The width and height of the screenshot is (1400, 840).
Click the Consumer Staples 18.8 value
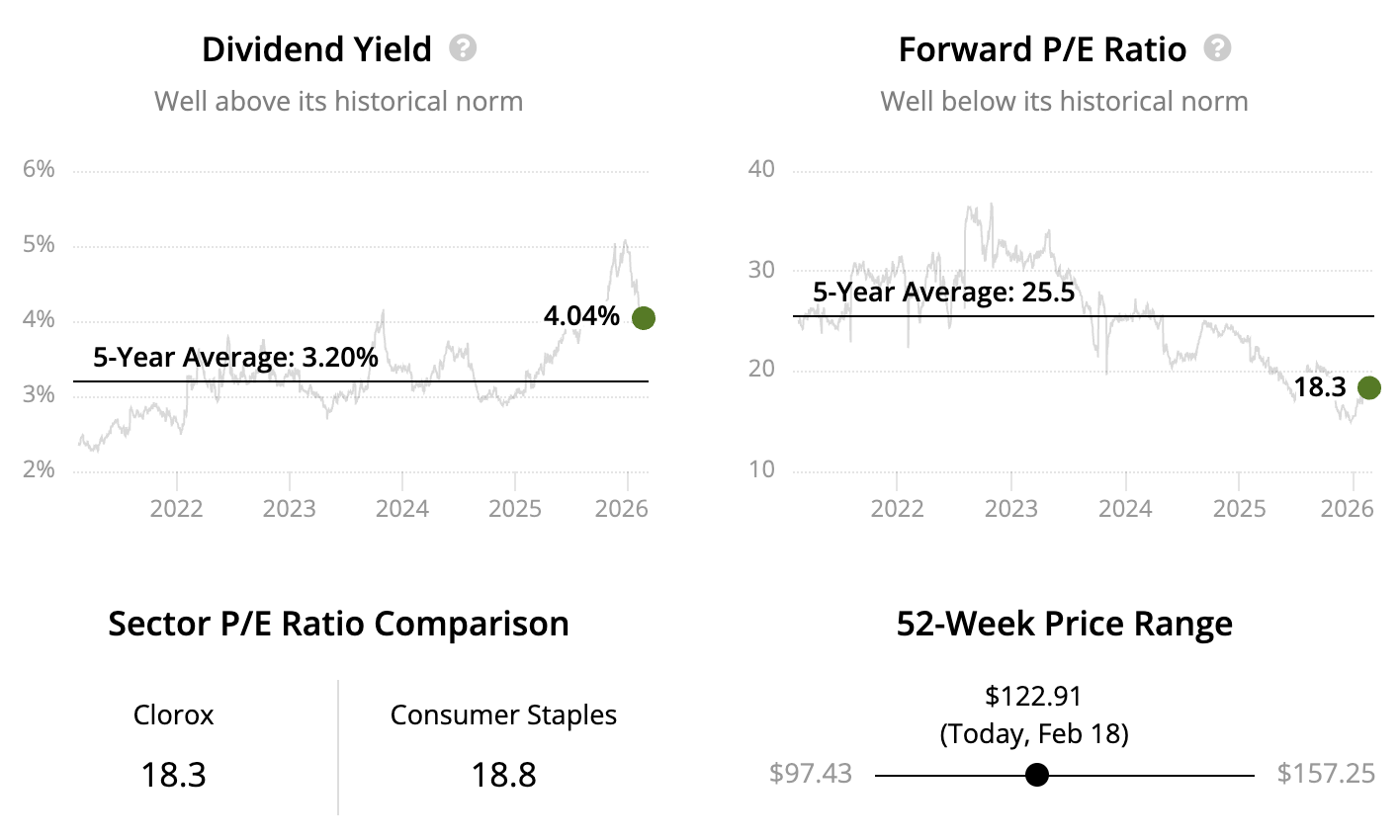click(x=503, y=774)
